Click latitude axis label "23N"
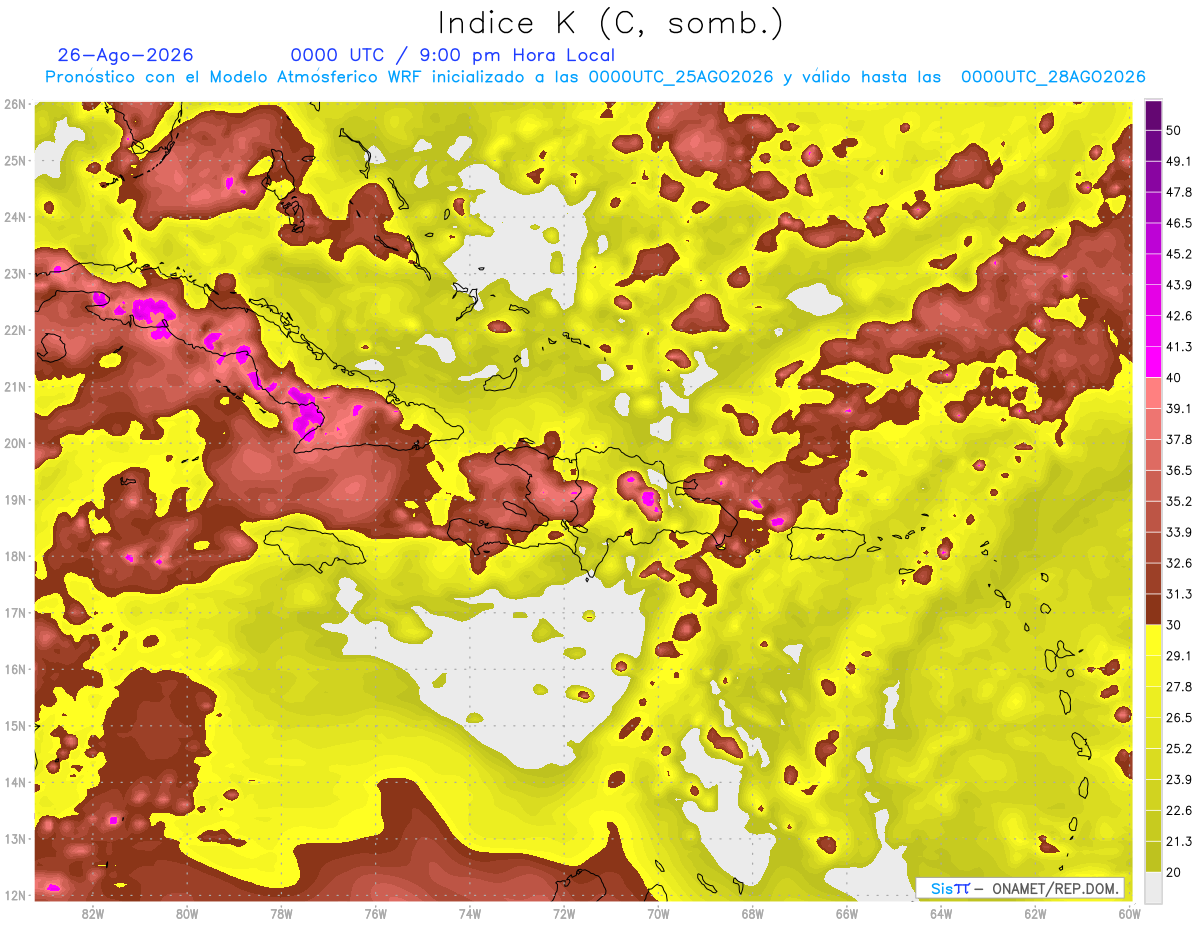 tap(15, 274)
